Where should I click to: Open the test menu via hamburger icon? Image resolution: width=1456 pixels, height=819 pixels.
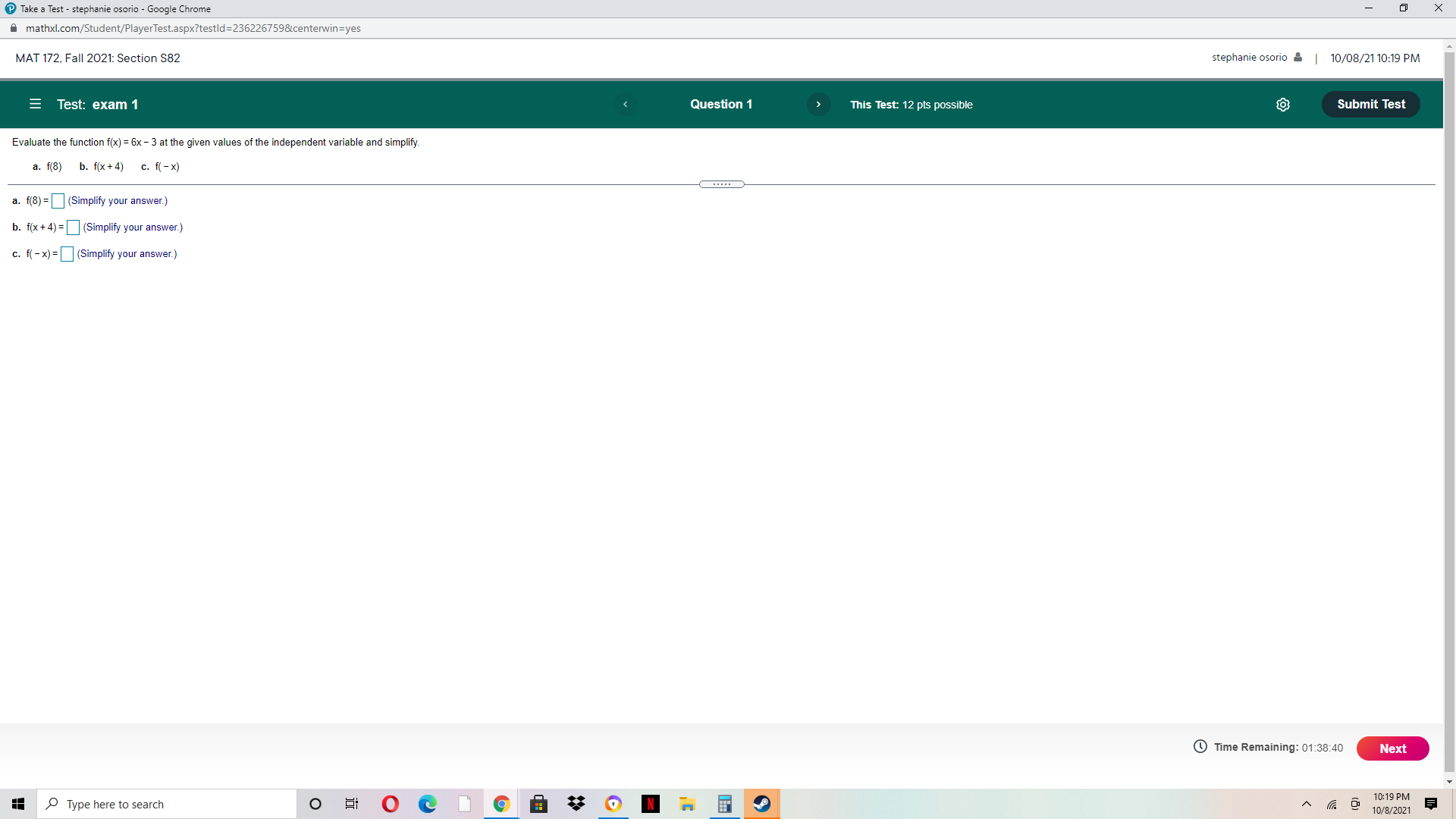(x=35, y=104)
